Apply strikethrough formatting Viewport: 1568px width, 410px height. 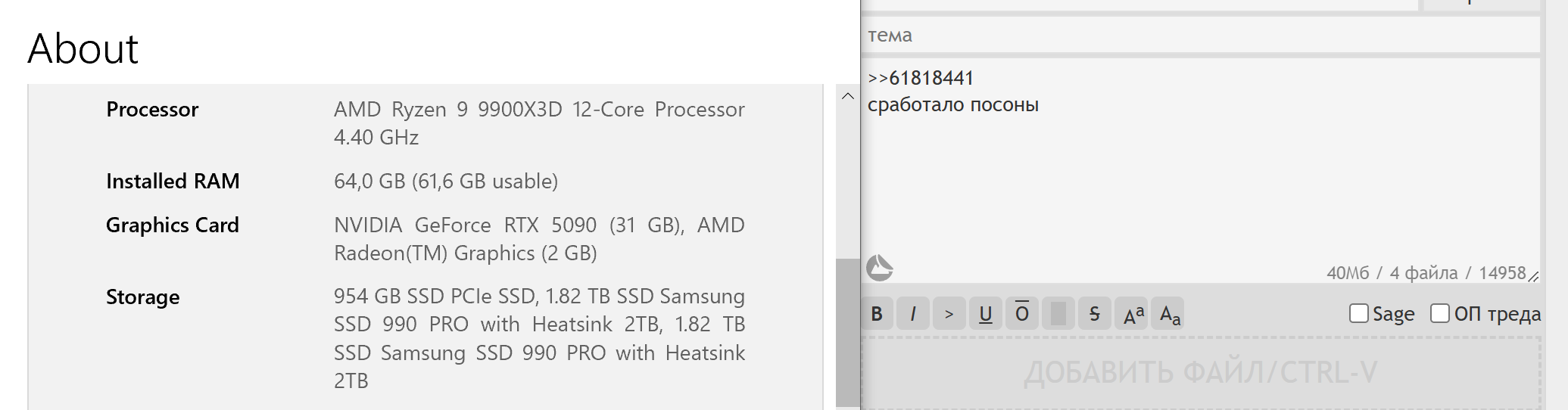[1095, 314]
